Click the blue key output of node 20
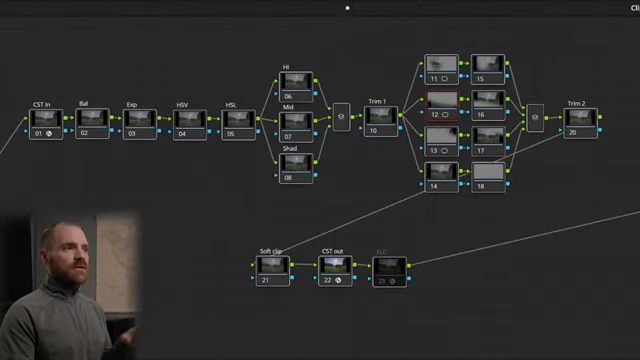The image size is (640, 360). tap(600, 130)
